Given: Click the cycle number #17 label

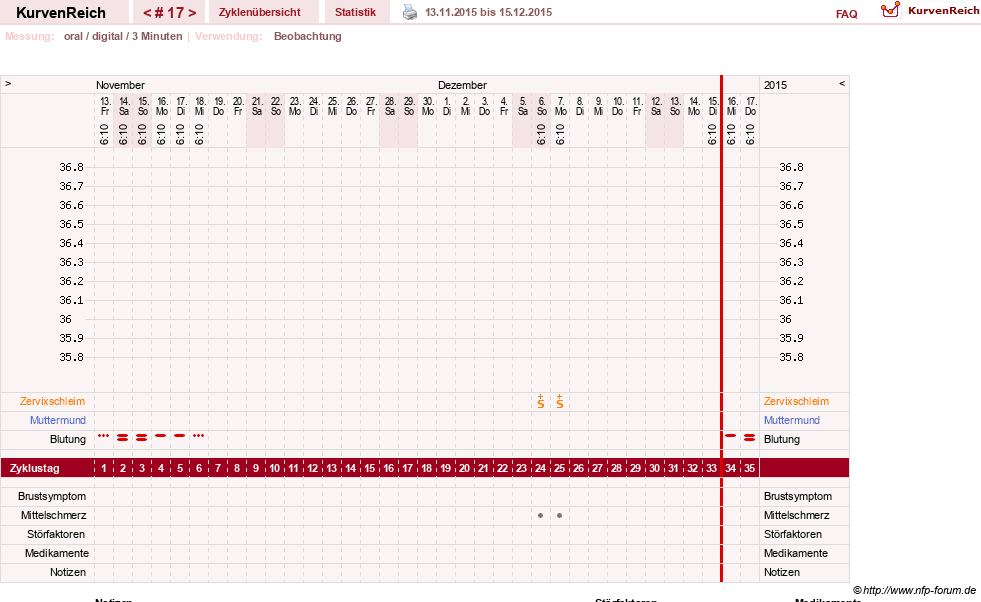Looking at the screenshot, I should coord(169,13).
